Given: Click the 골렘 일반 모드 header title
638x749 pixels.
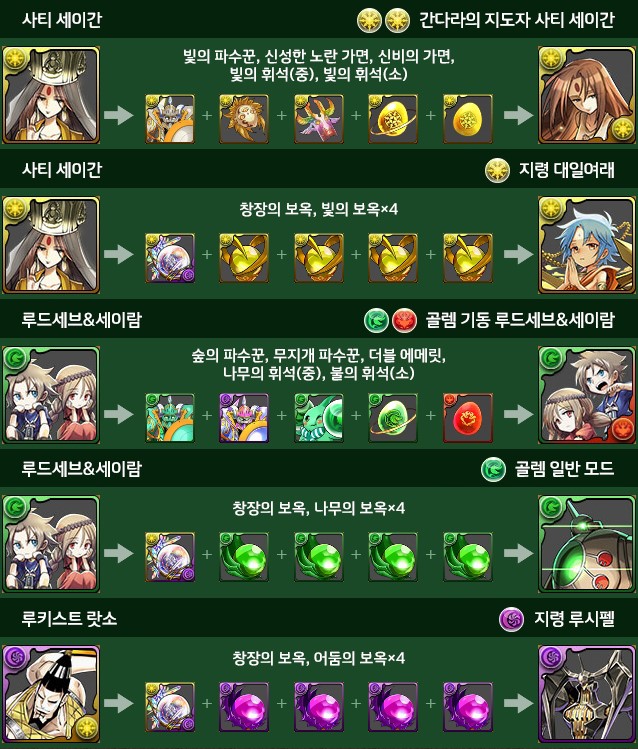Looking at the screenshot, I should point(564,469).
